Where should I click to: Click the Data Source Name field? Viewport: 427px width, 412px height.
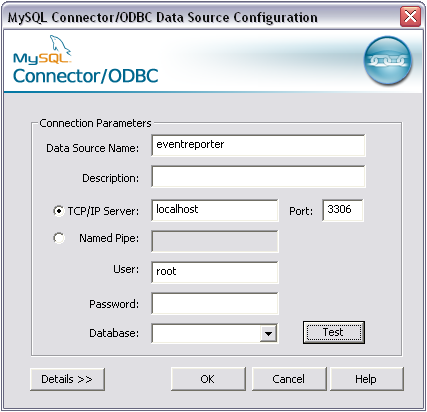pyautogui.click(x=258, y=145)
